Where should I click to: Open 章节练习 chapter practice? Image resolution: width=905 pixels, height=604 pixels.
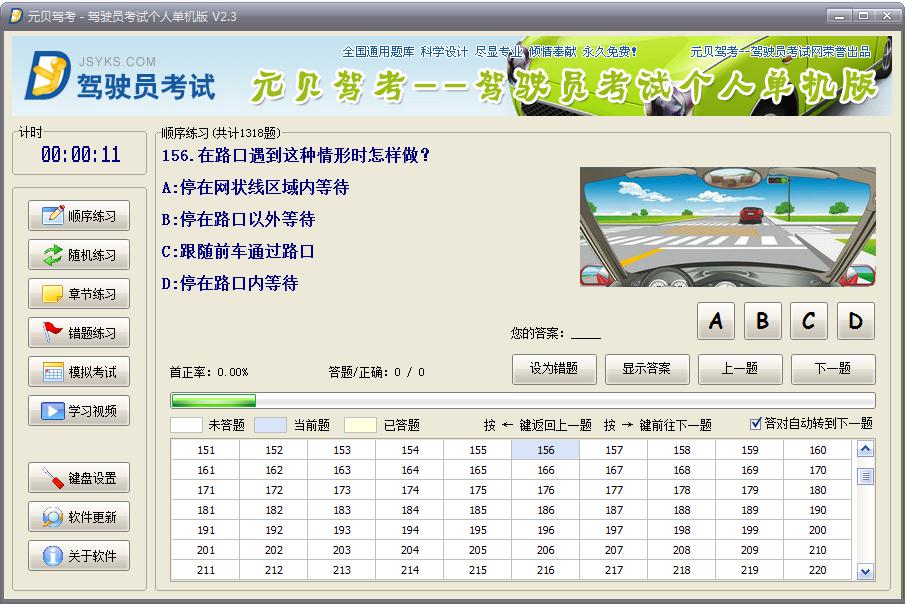(79, 294)
